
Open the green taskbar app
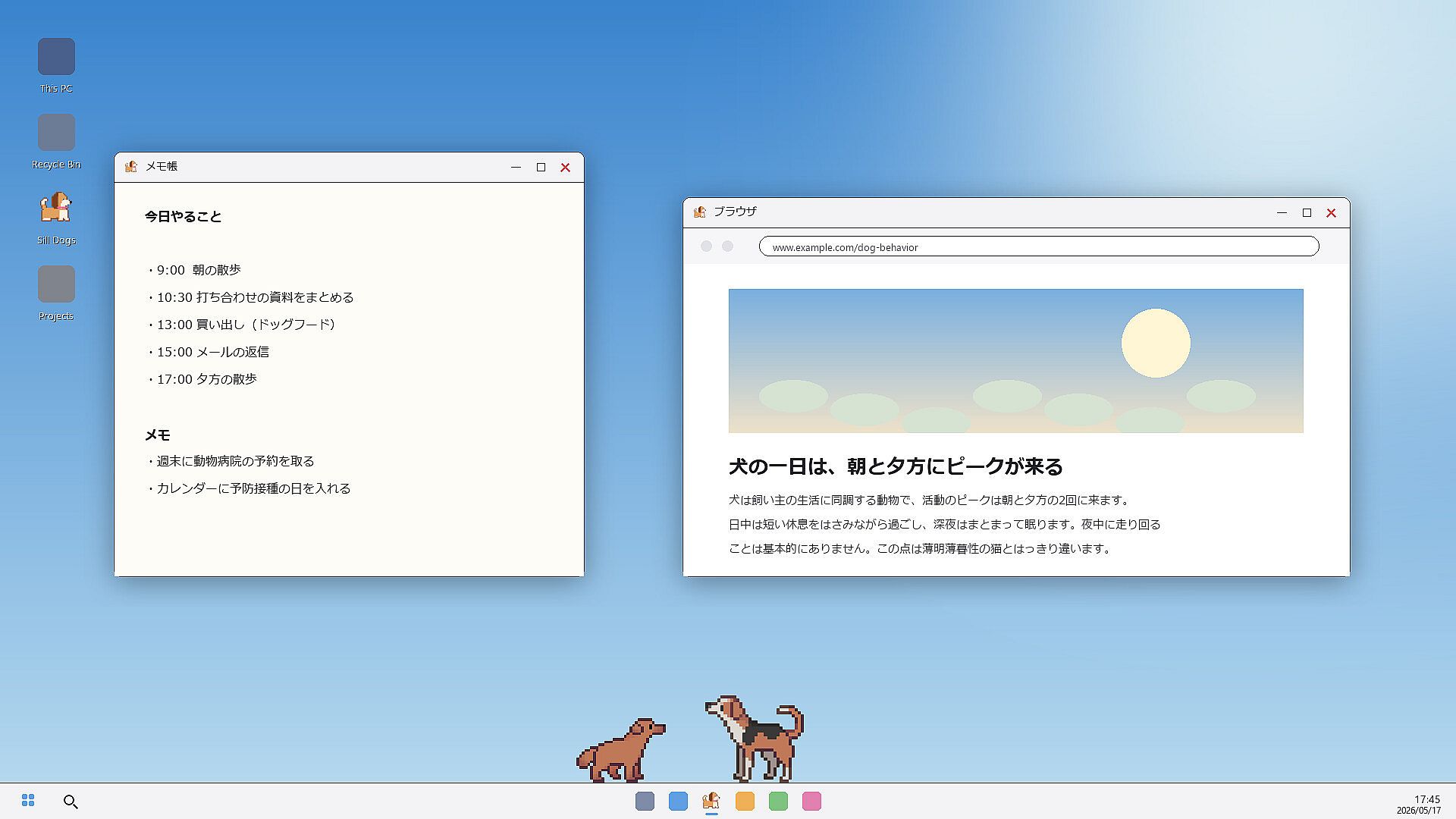pyautogui.click(x=778, y=801)
